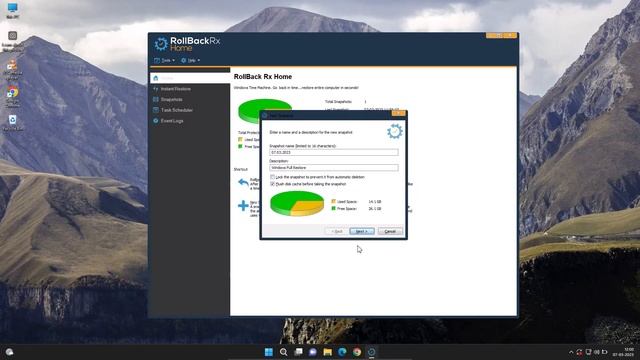
Task: Click the main window Used Space yellow swatch
Action: click(240, 140)
